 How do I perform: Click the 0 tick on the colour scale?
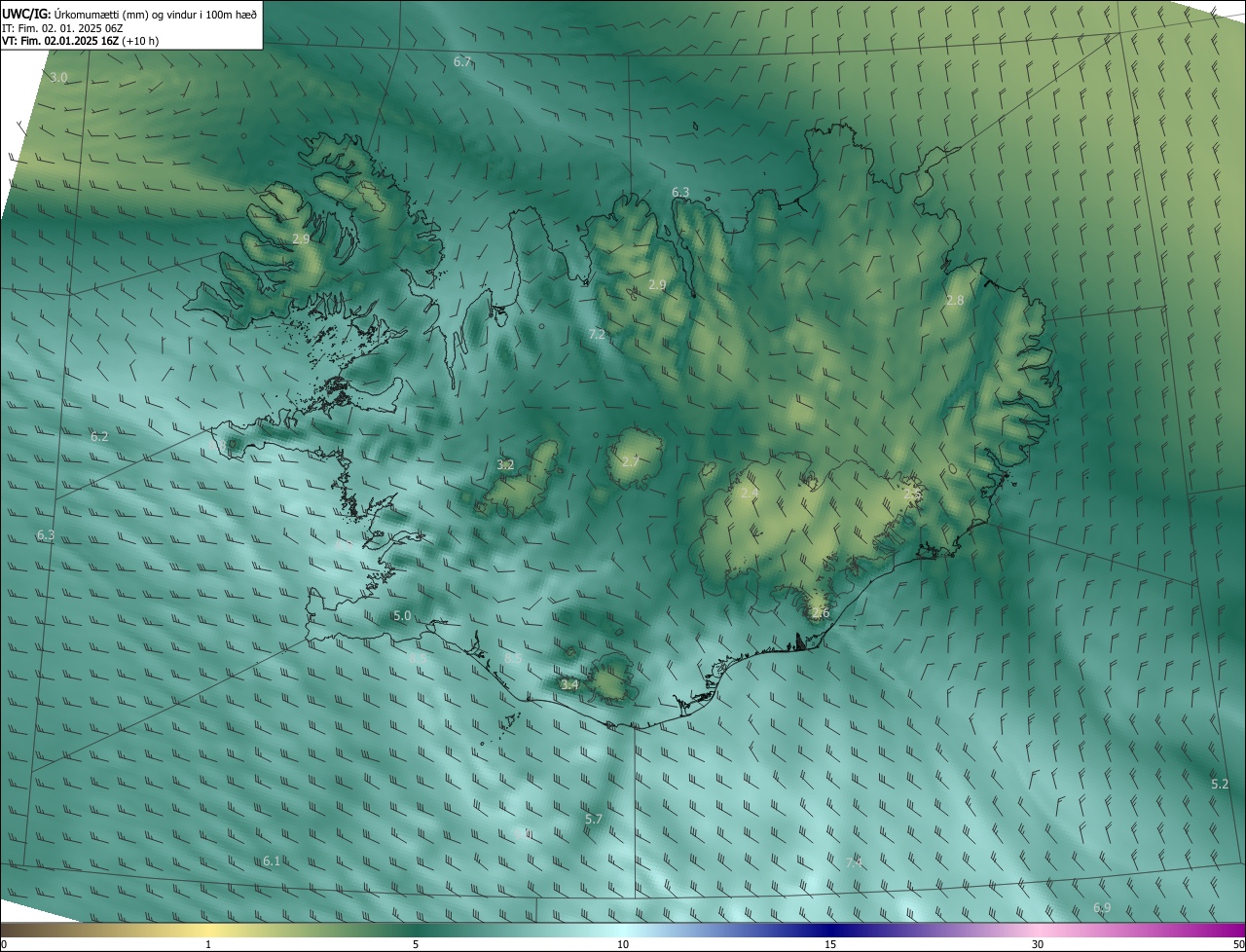click(x=4, y=944)
